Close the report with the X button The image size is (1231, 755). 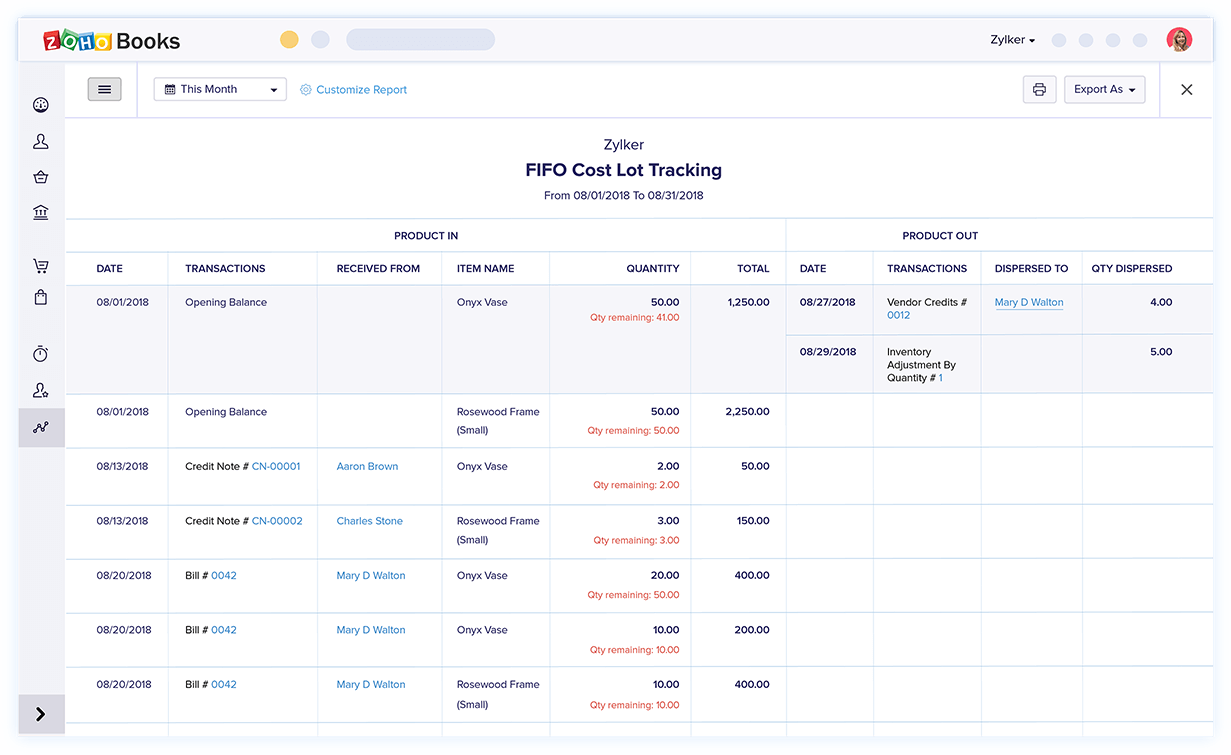click(x=1186, y=90)
